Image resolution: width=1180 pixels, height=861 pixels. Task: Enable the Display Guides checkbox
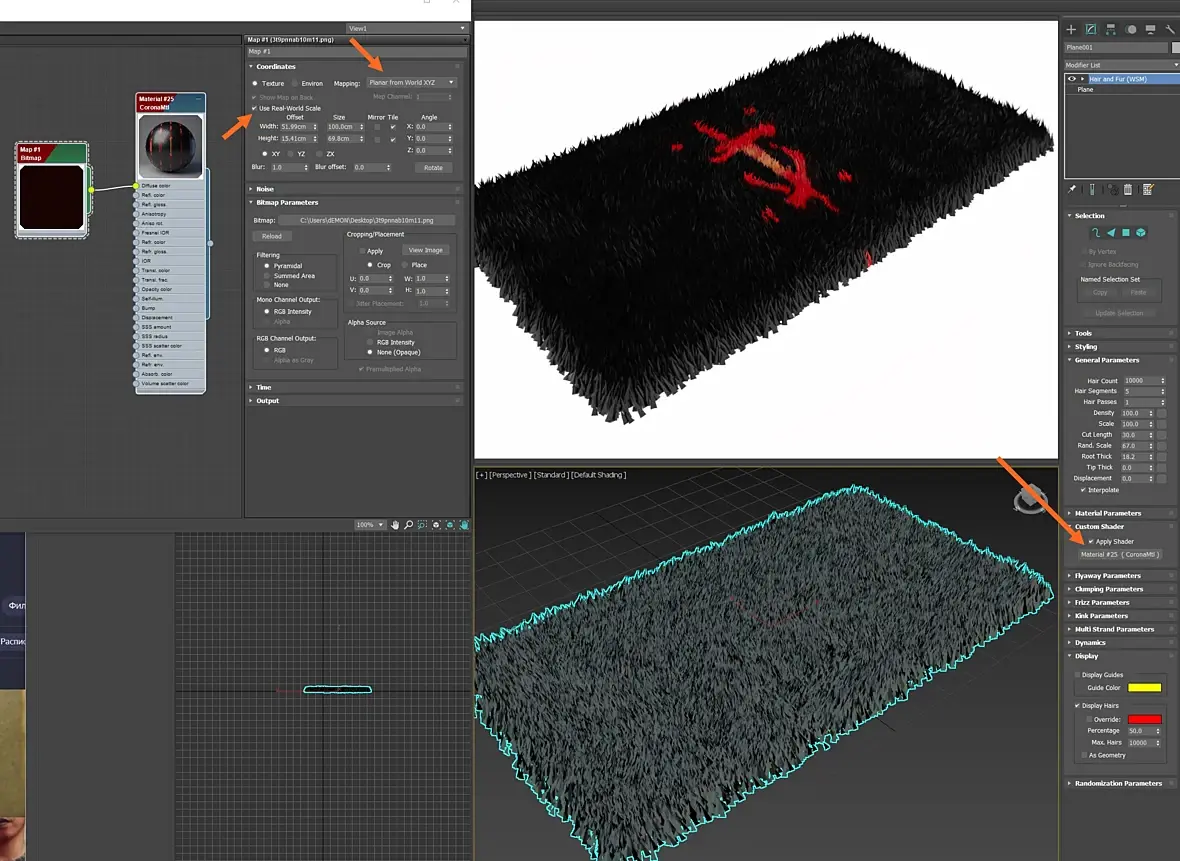point(1078,675)
